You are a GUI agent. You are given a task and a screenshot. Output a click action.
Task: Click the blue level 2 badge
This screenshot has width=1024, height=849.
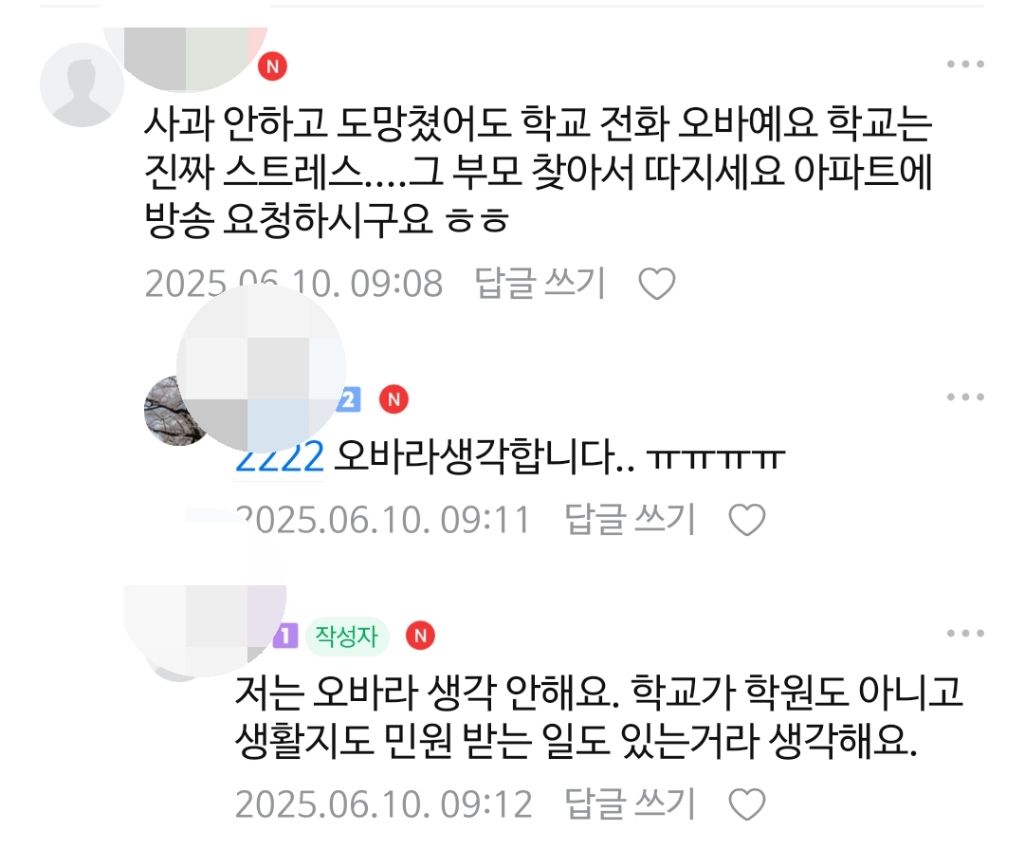(349, 400)
